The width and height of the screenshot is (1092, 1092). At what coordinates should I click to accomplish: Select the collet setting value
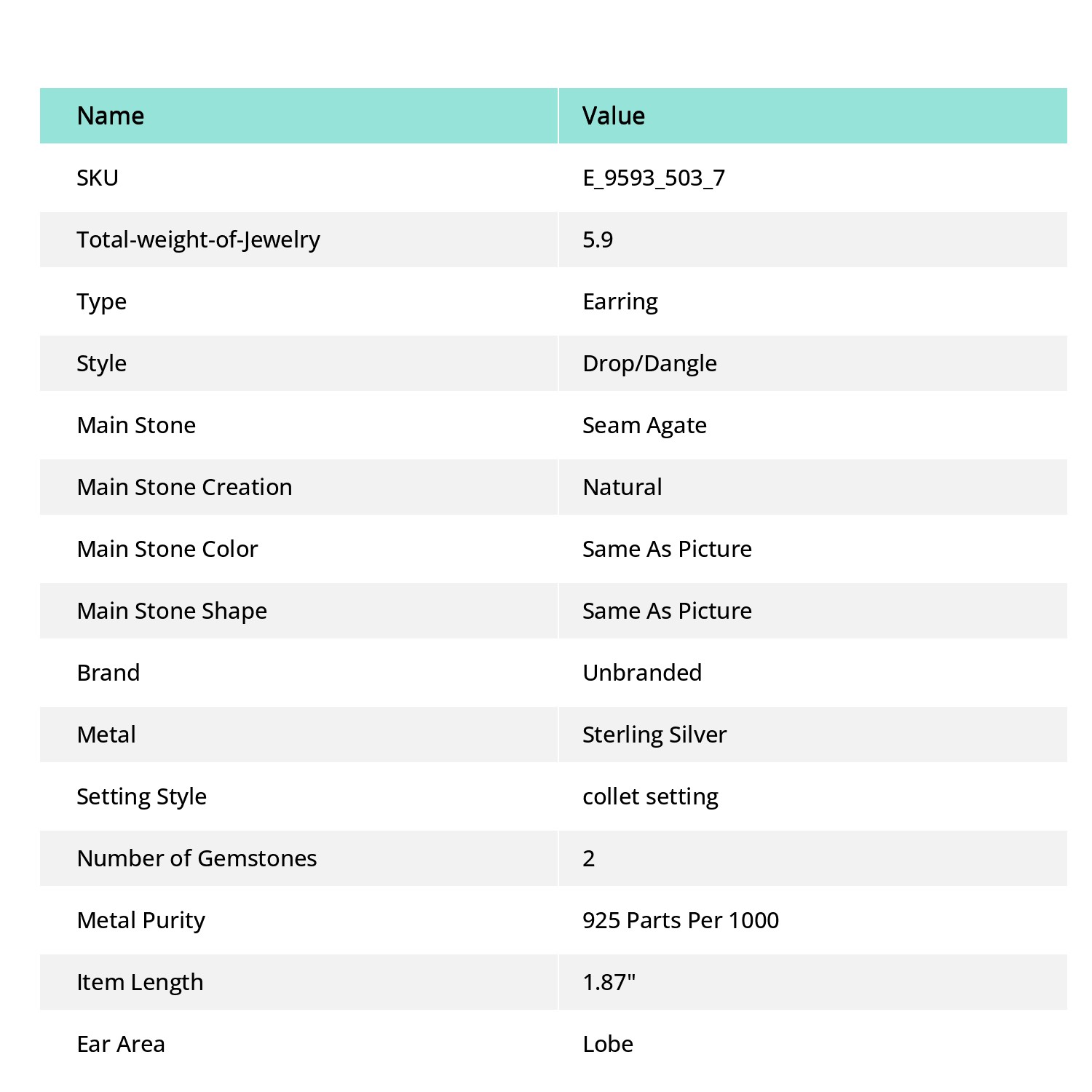(650, 796)
